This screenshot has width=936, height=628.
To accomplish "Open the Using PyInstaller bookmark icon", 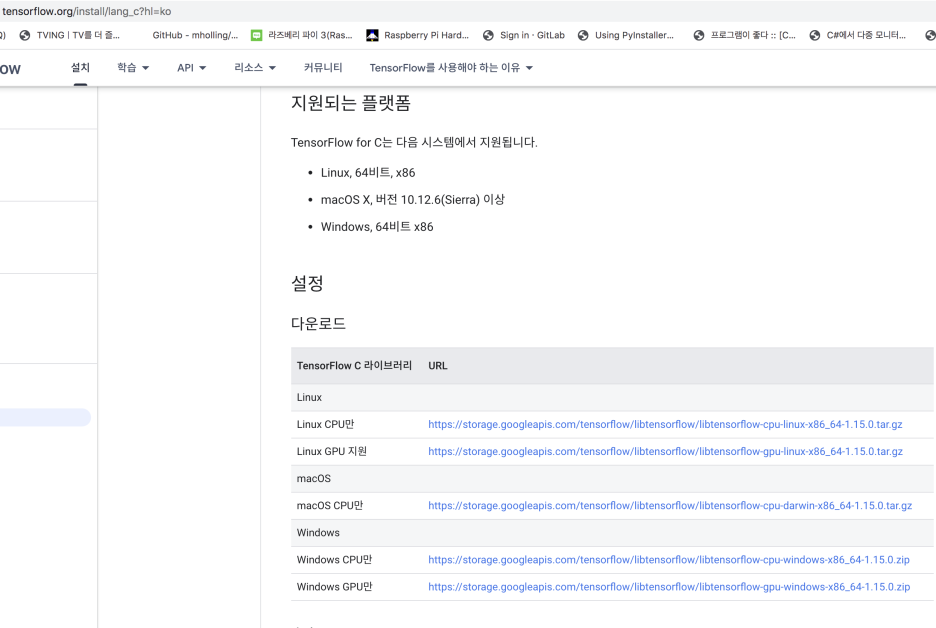I will [x=583, y=35].
